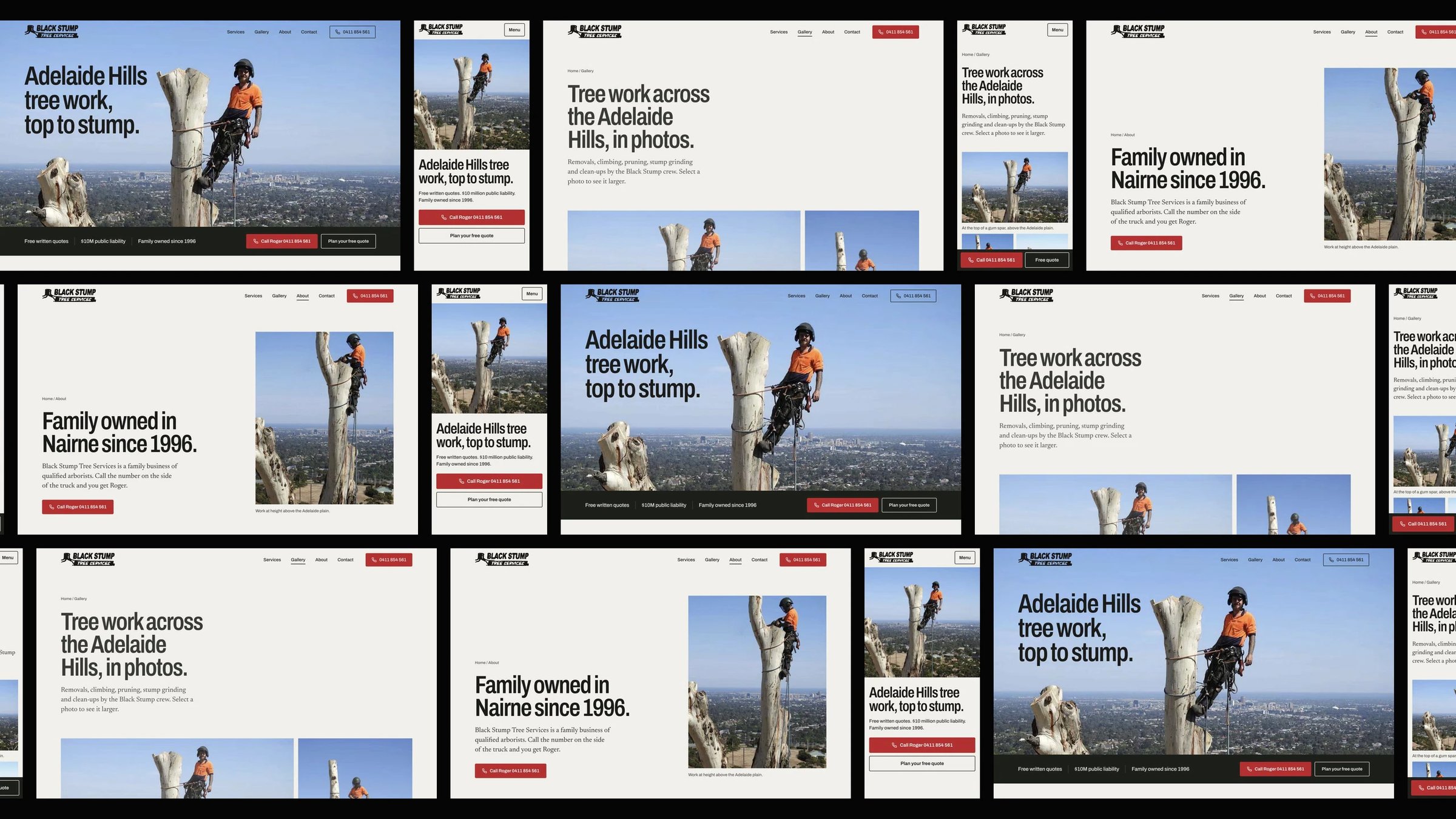Click 'Plan your free quote' in top-row mobile homepage
Screen dimensions: 1456x819
471,236
